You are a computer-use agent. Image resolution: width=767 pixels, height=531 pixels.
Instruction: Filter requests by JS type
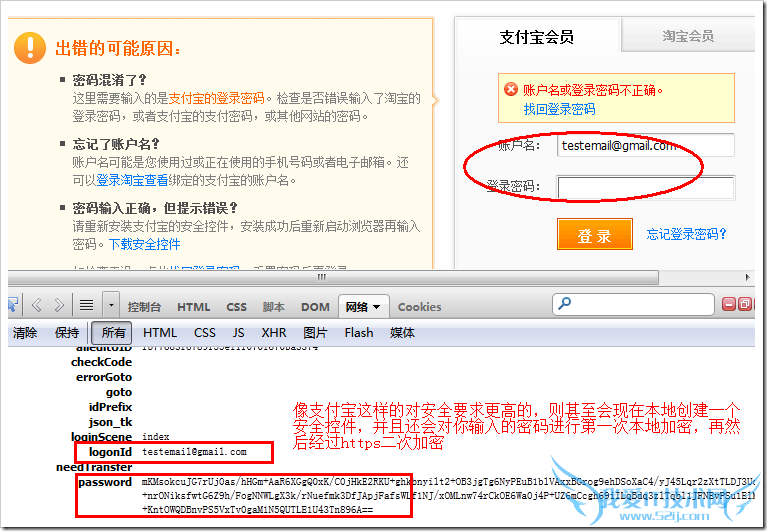click(238, 333)
